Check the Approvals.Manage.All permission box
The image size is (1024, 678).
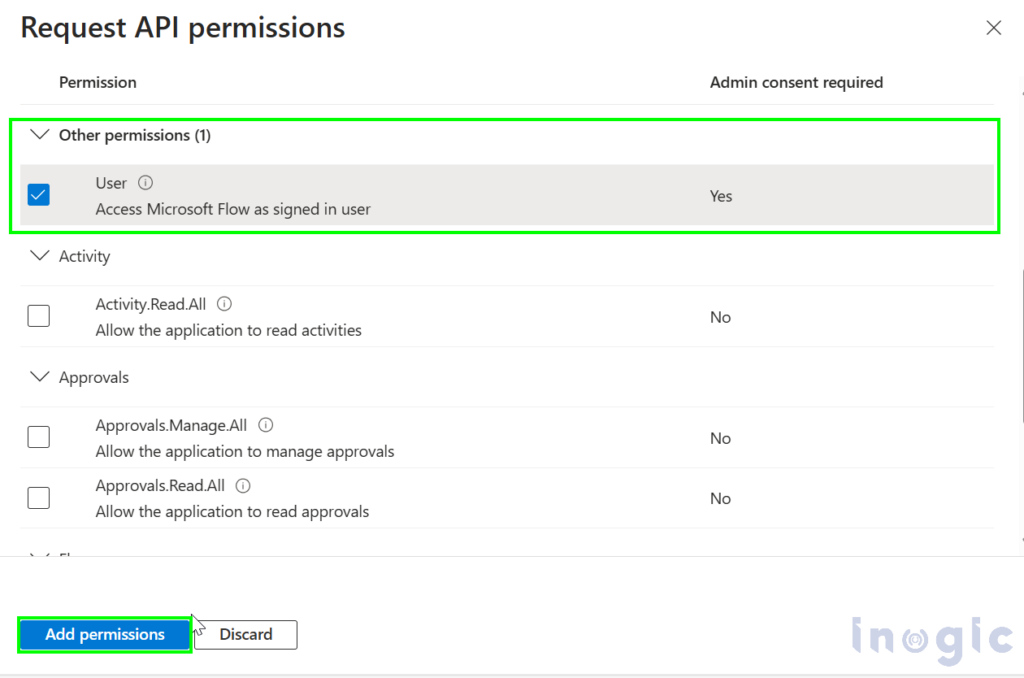click(39, 437)
